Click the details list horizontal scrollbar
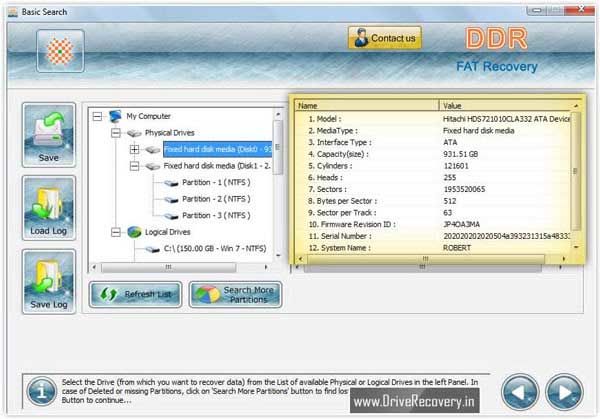The image size is (600, 419). pyautogui.click(x=426, y=259)
